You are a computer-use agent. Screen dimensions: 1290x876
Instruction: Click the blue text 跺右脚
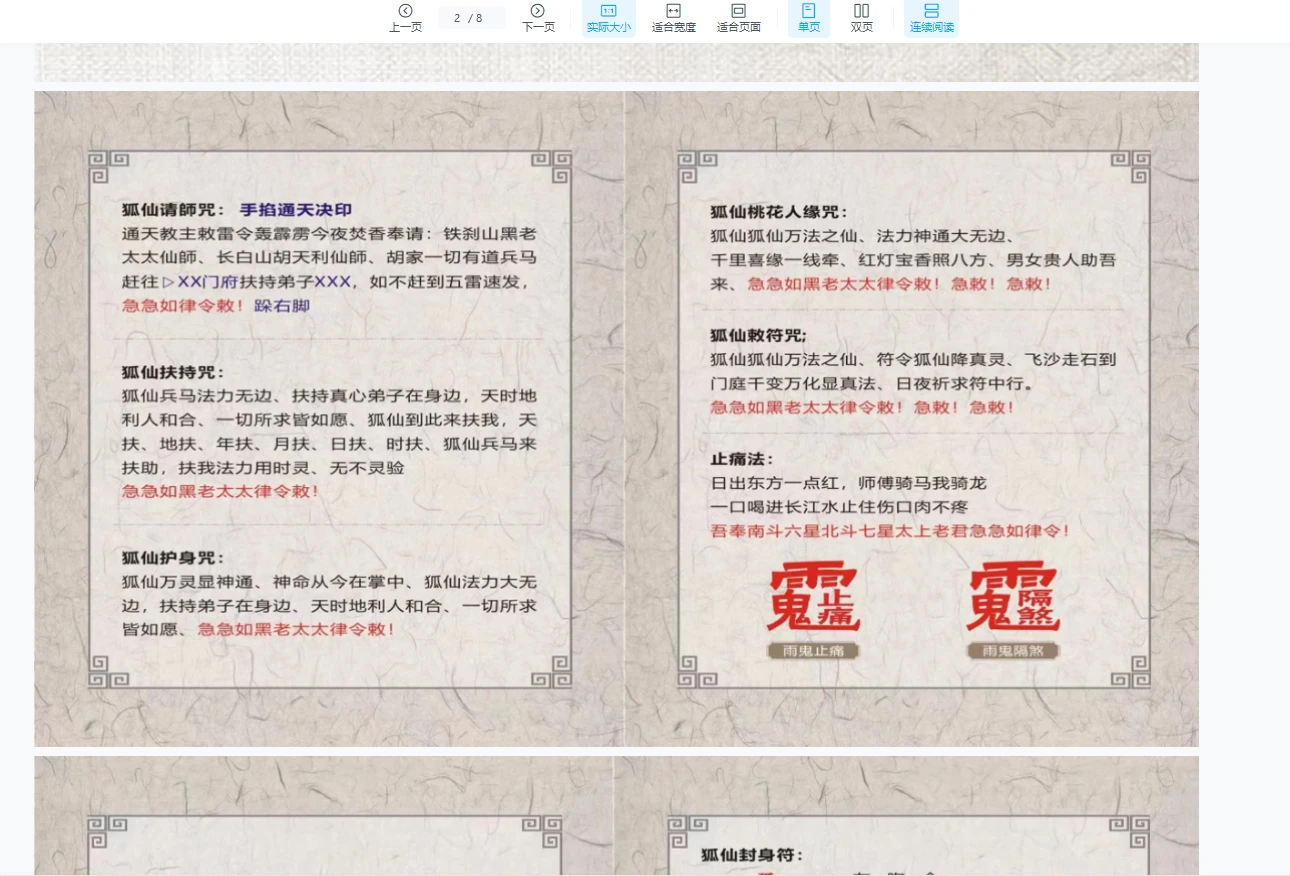coord(282,306)
